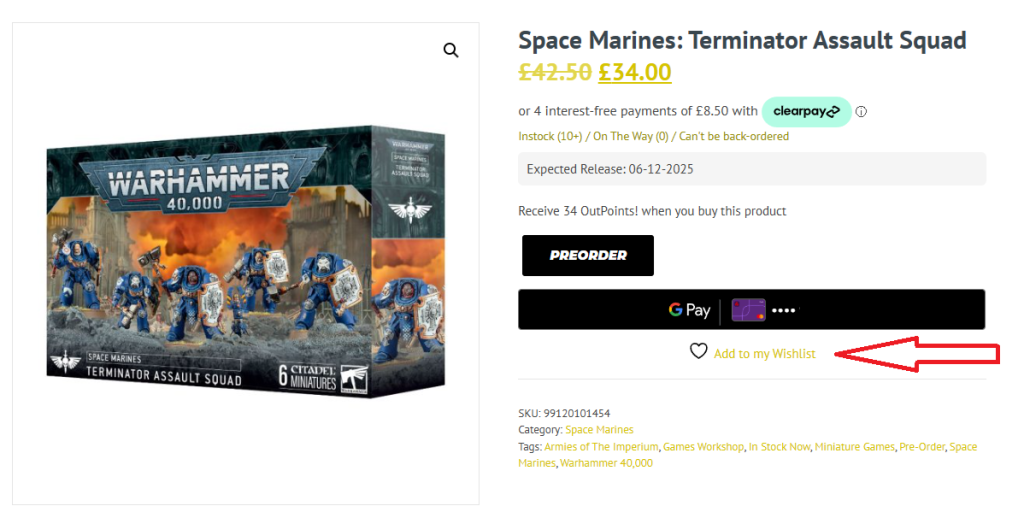Click the magnifying glass zoom icon

(451, 50)
